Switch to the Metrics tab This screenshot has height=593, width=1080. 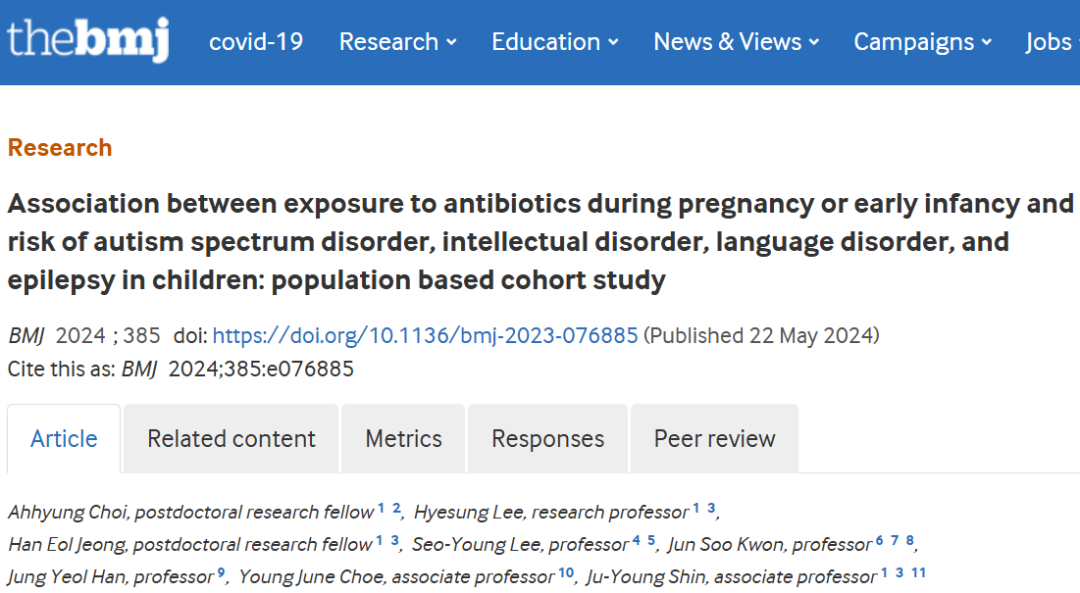click(x=404, y=439)
